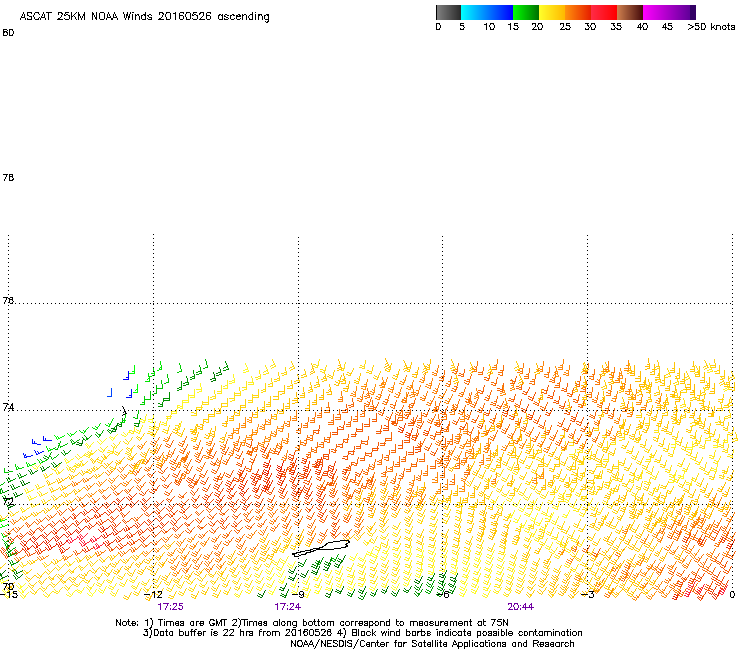Click the '10' legend scale number
Image resolution: width=740 pixels, height=650 pixels.
tap(489, 27)
